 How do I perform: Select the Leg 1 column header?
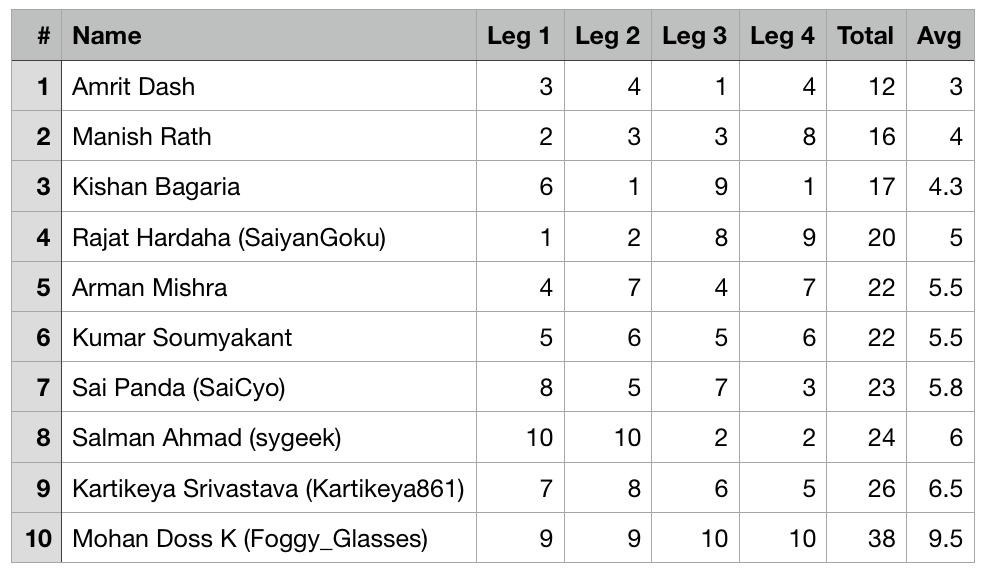tap(519, 36)
